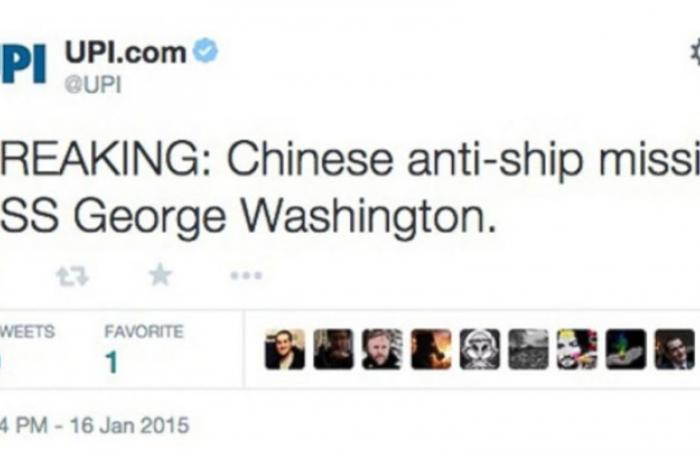Click third avatar of bearded man

pos(382,349)
